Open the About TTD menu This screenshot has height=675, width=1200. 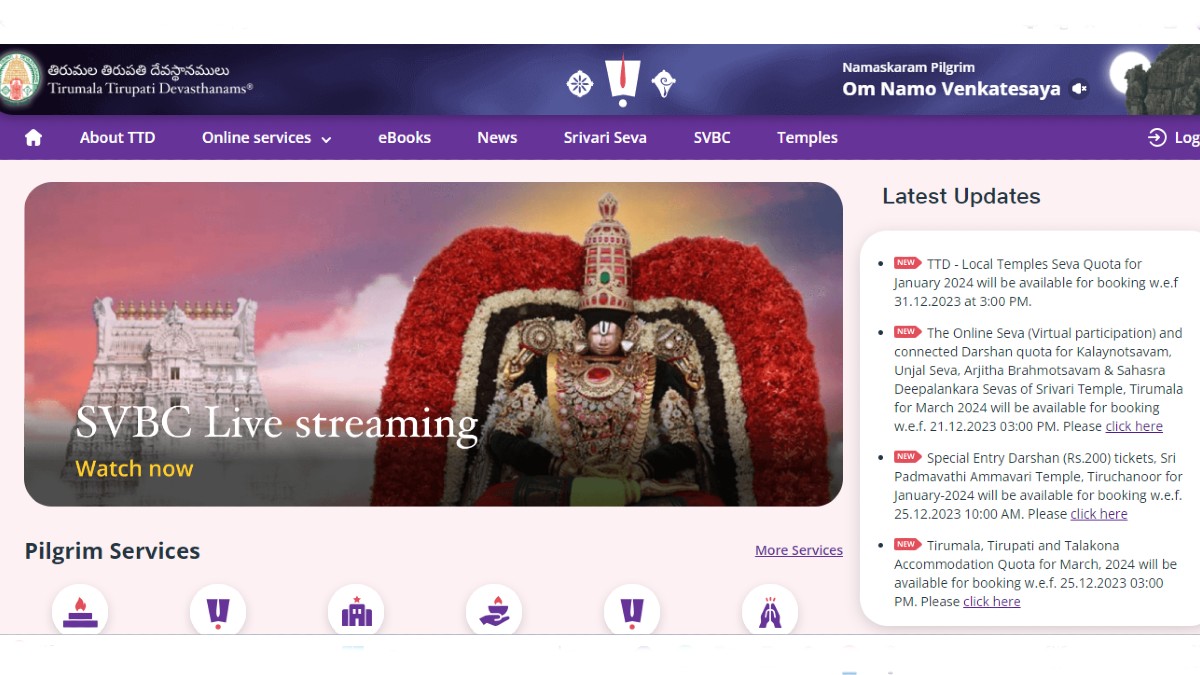coord(117,138)
